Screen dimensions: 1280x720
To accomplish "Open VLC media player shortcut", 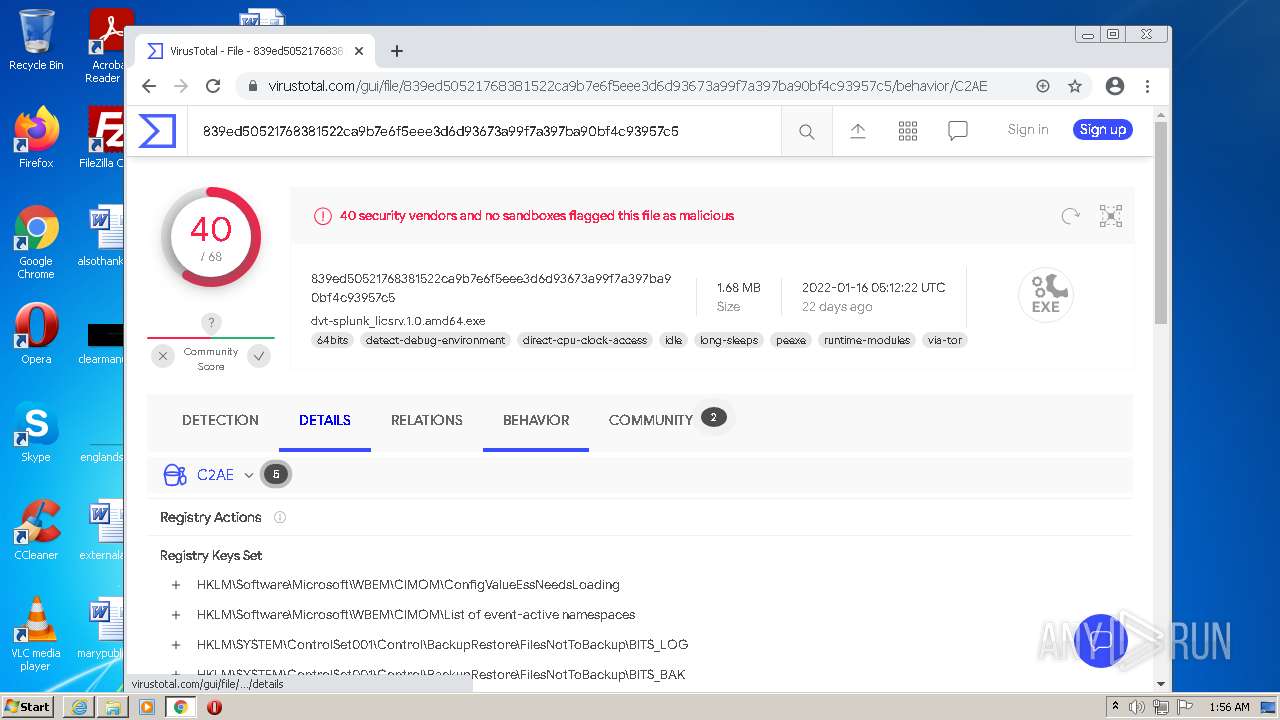I will pos(36,634).
